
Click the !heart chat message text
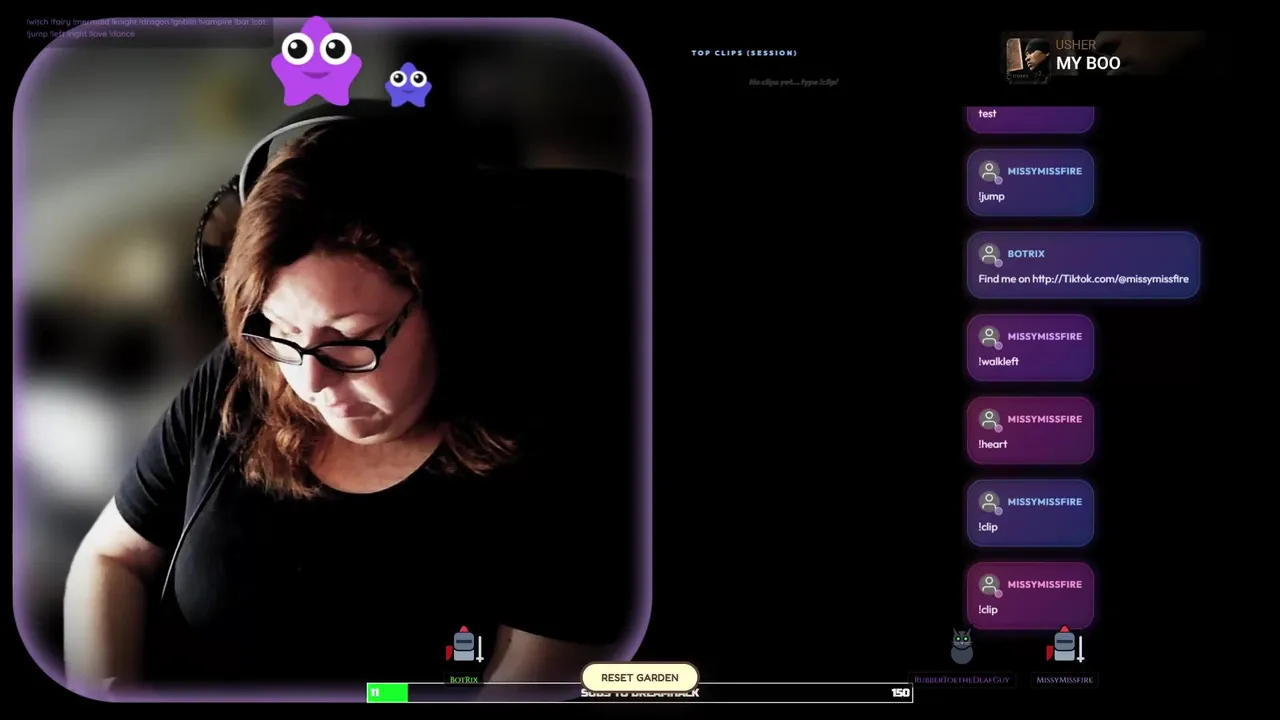coord(993,444)
